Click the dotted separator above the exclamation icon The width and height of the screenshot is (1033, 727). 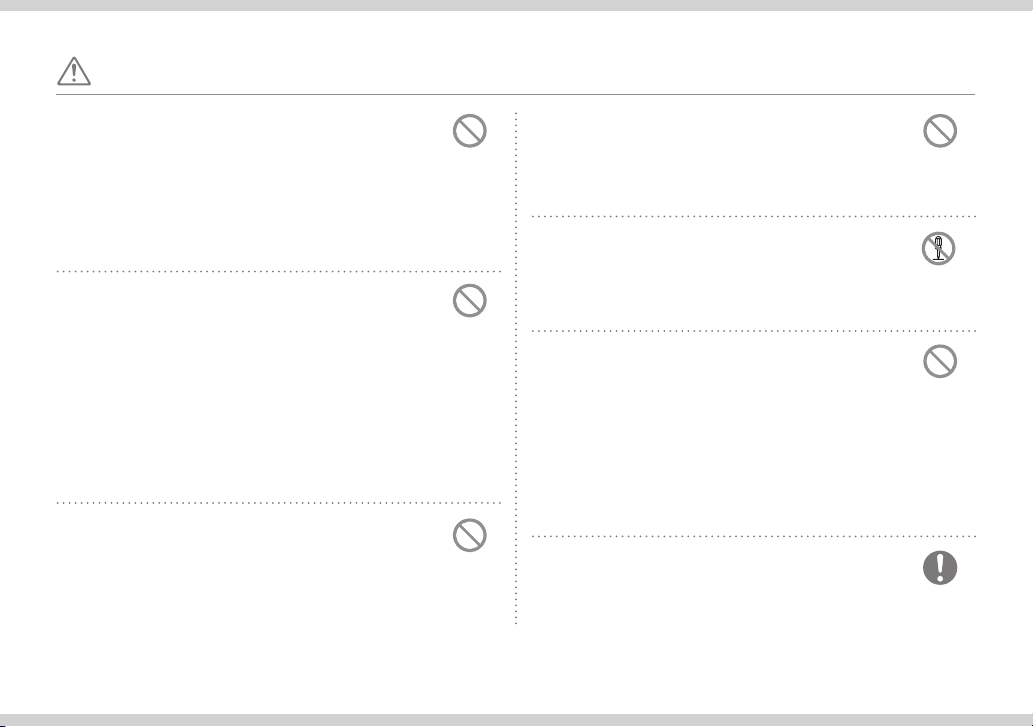pyautogui.click(x=753, y=536)
